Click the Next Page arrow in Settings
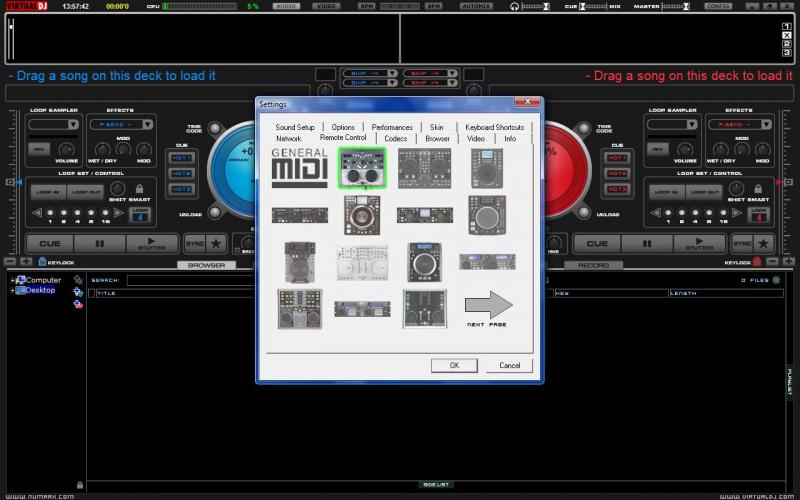This screenshot has height=500, width=800. (x=488, y=309)
